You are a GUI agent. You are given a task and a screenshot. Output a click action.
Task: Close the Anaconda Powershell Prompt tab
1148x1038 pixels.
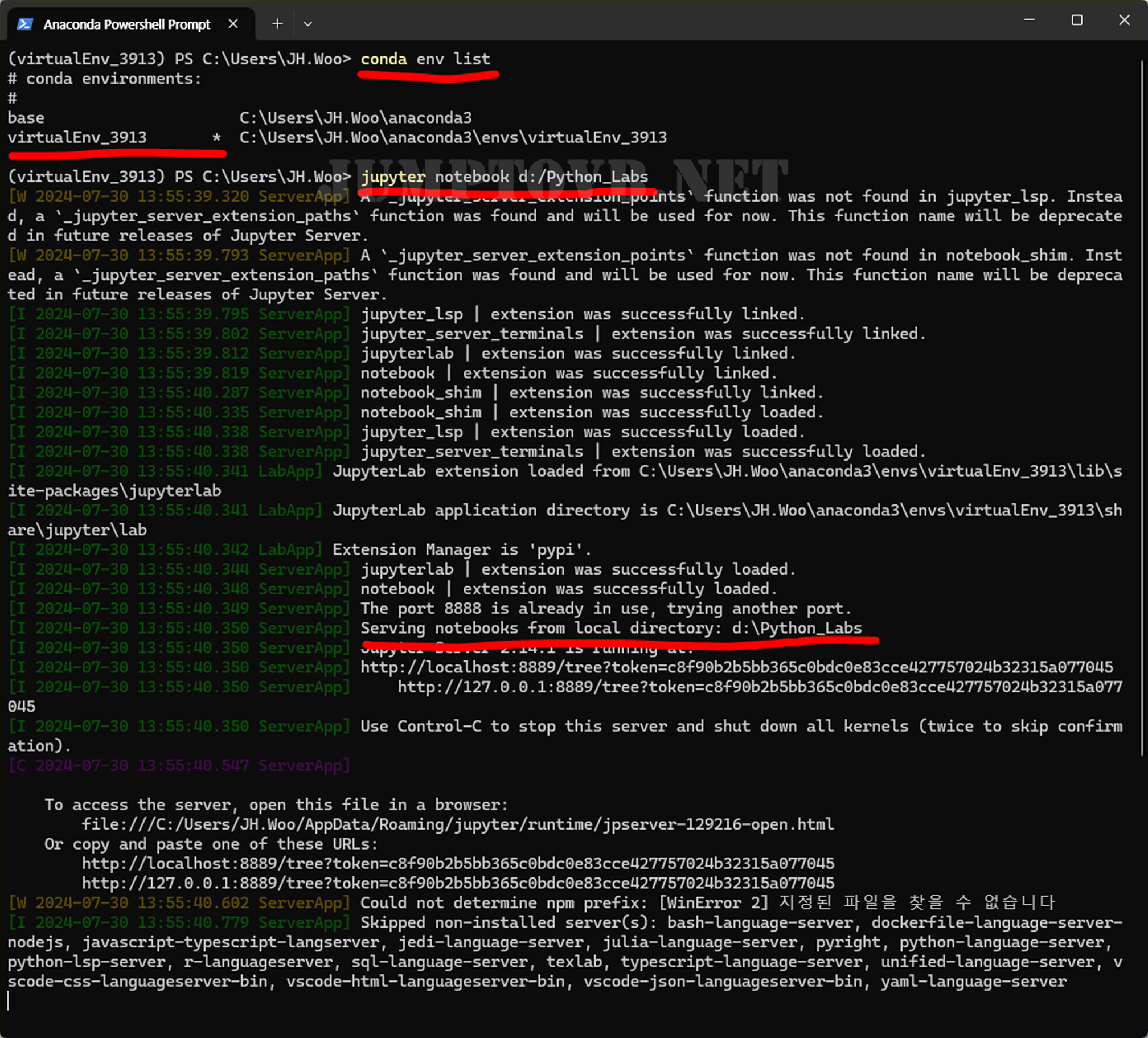click(233, 24)
